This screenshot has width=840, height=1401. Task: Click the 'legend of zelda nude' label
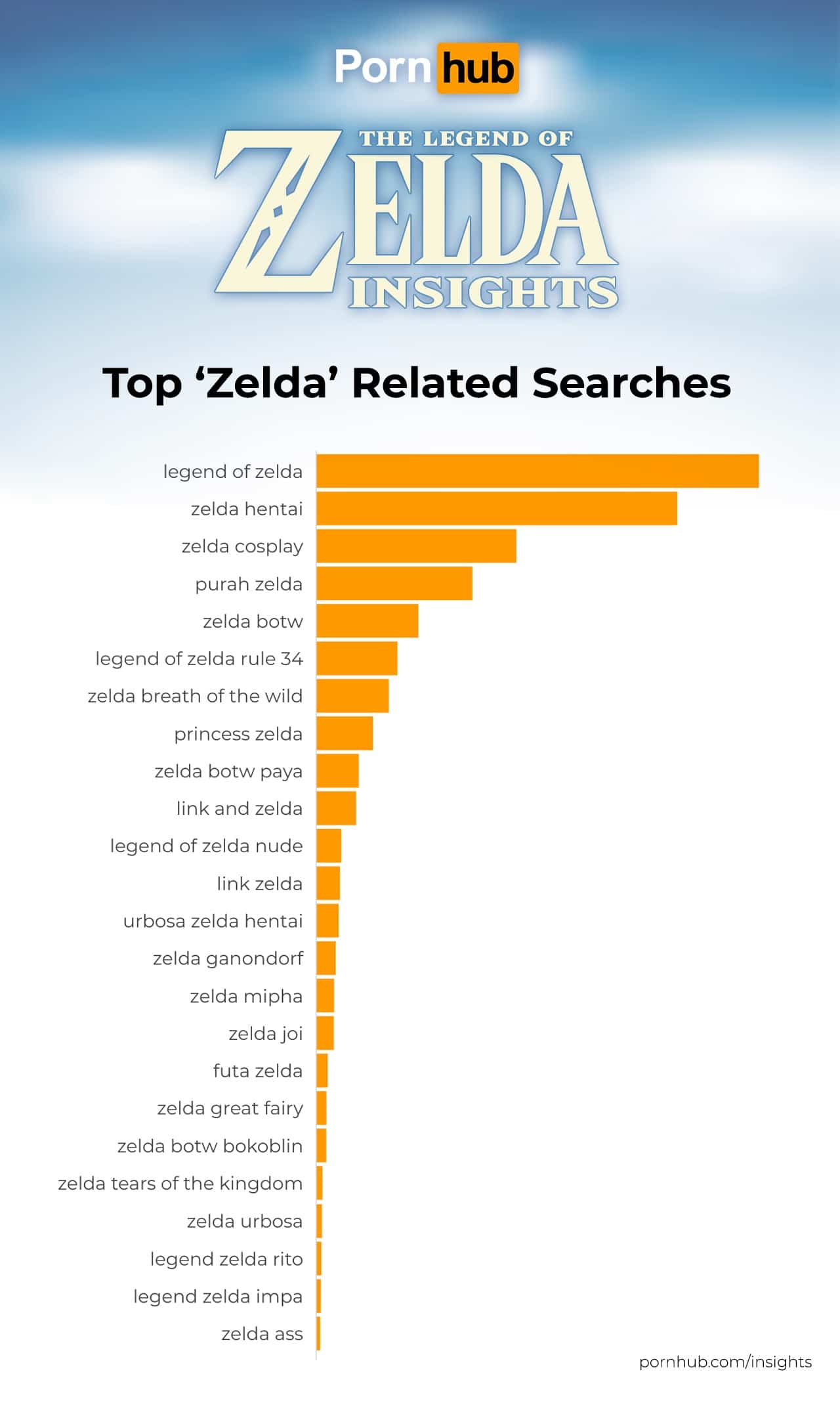point(206,846)
